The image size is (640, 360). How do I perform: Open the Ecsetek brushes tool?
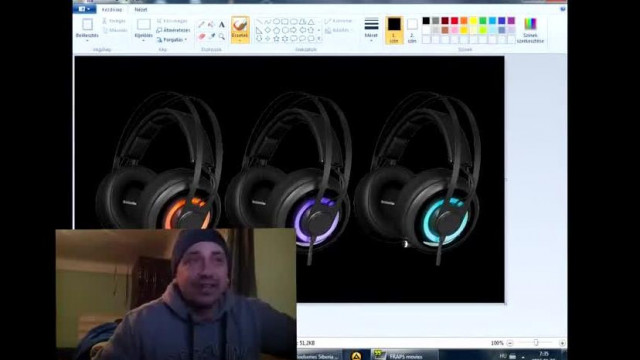pos(240,30)
